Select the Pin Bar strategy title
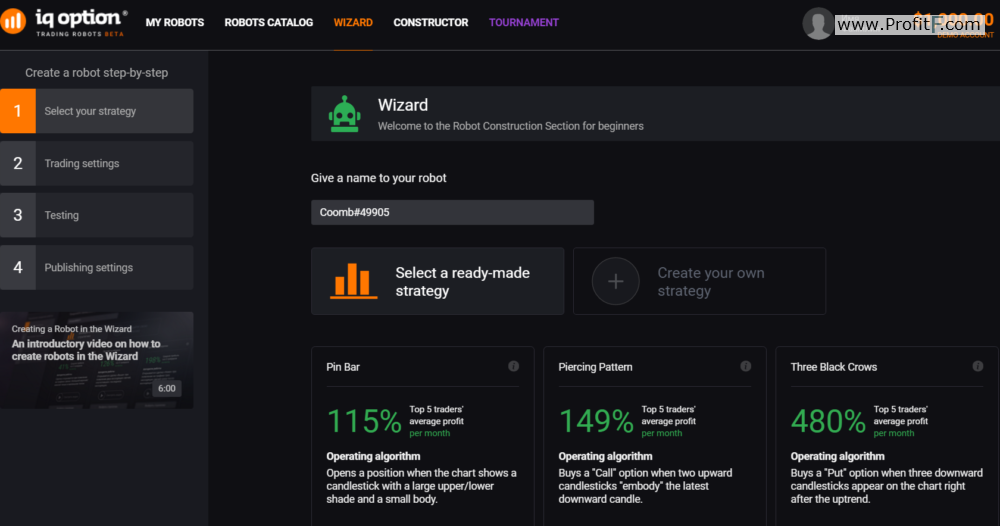The image size is (1000, 526). pyautogui.click(x=343, y=367)
